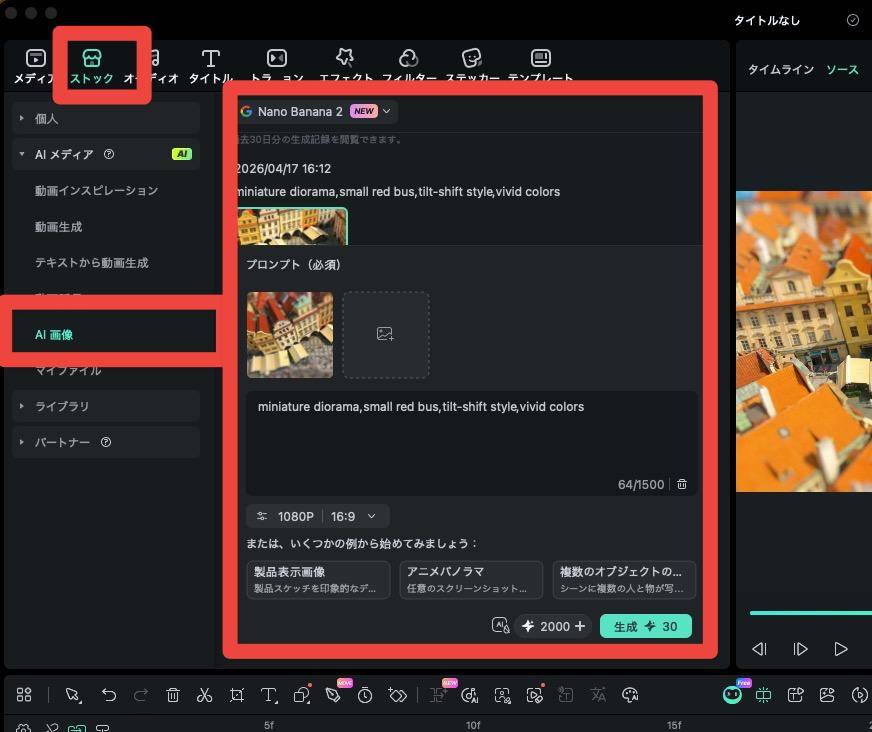Screen dimensions: 872x732
Task: Choose the 製品表示画像 example card
Action: 318,580
